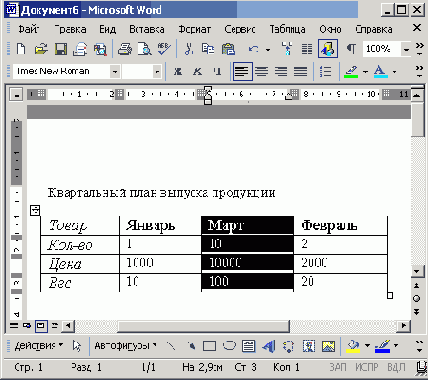Click the Save floppy disk icon
Viewport: 428px width, 380px height.
[x=60, y=49]
